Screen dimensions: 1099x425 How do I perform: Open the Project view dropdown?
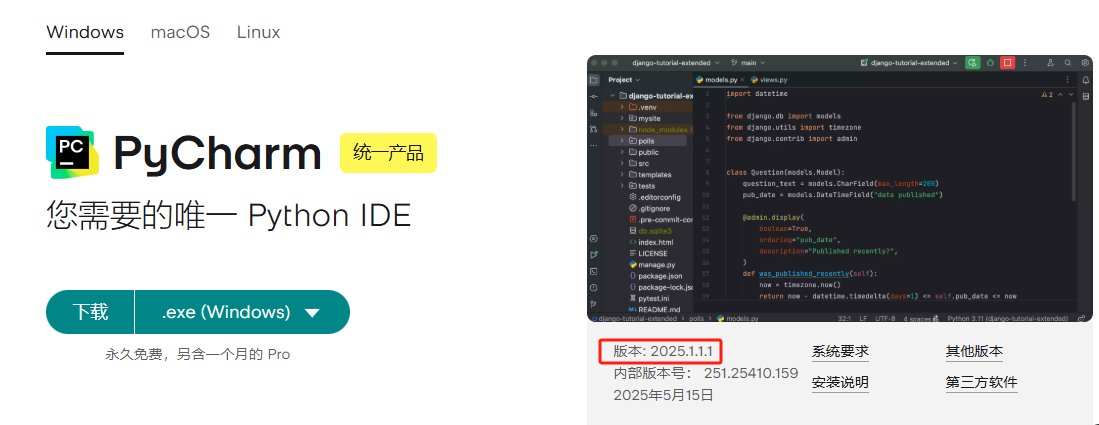(x=624, y=80)
